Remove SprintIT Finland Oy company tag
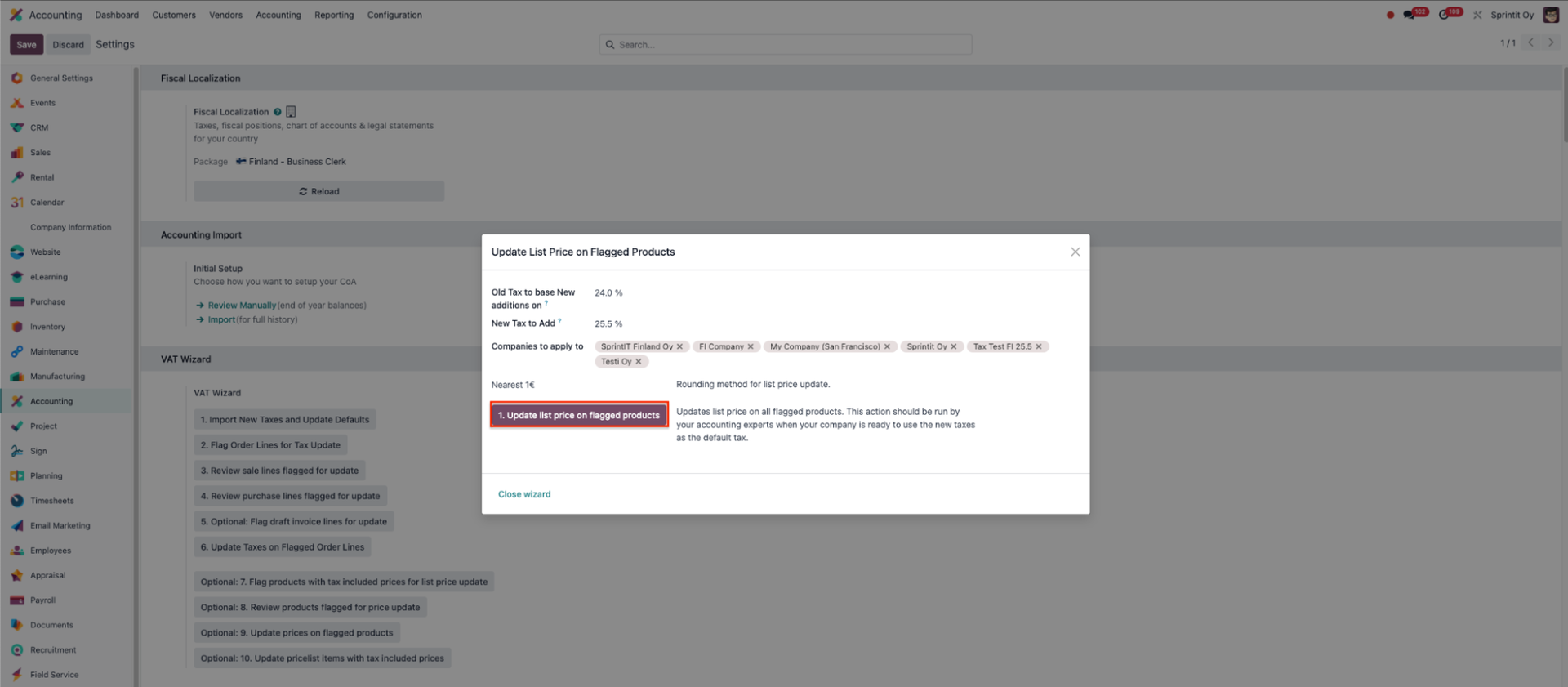Image resolution: width=1568 pixels, height=687 pixels. click(x=679, y=346)
